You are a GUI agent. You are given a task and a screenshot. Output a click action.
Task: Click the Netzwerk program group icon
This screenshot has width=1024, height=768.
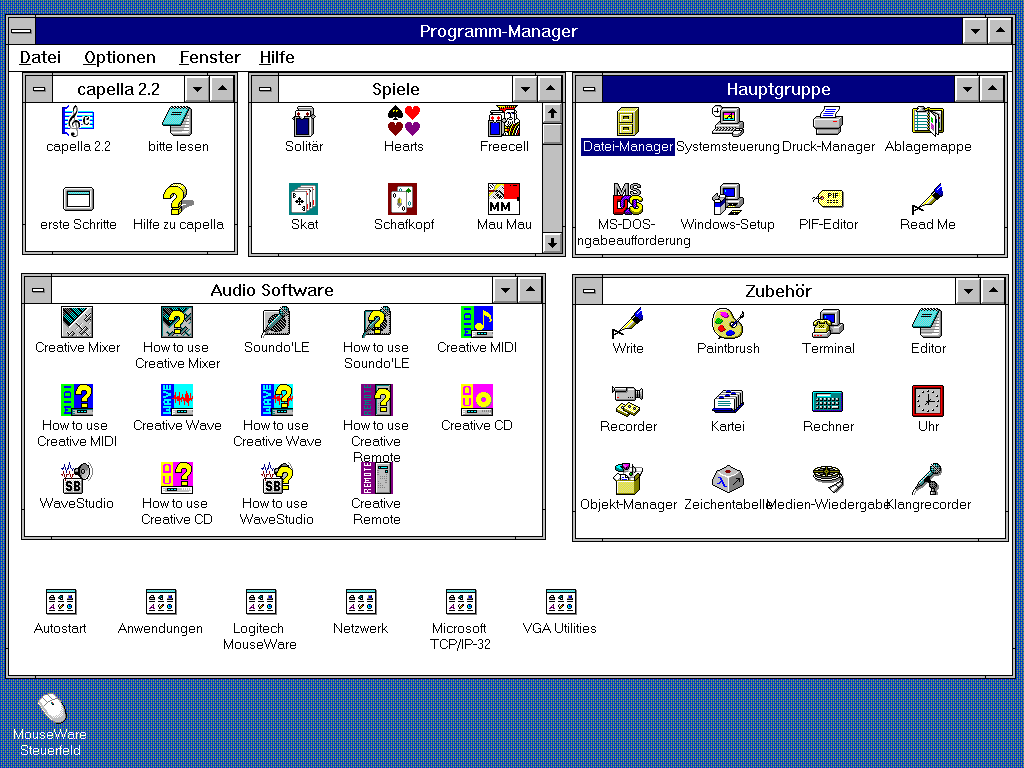[361, 602]
